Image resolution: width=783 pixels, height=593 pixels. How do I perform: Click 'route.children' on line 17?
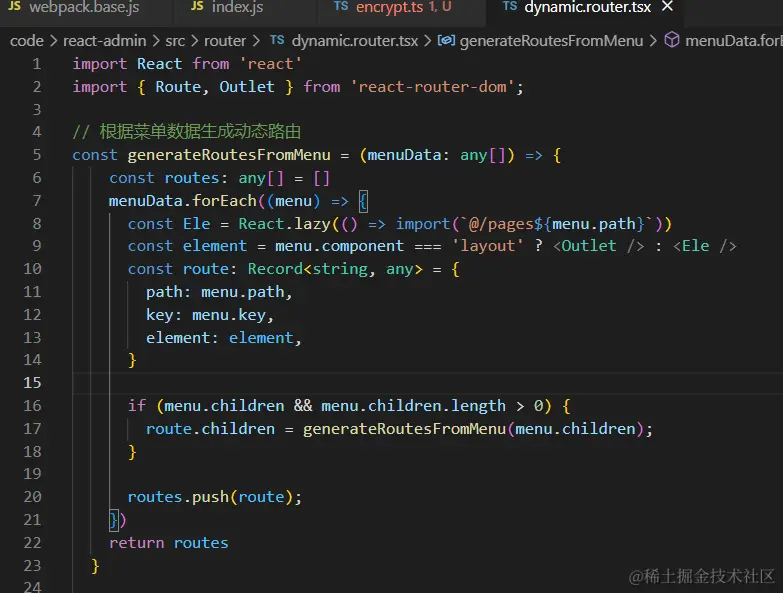tap(210, 429)
